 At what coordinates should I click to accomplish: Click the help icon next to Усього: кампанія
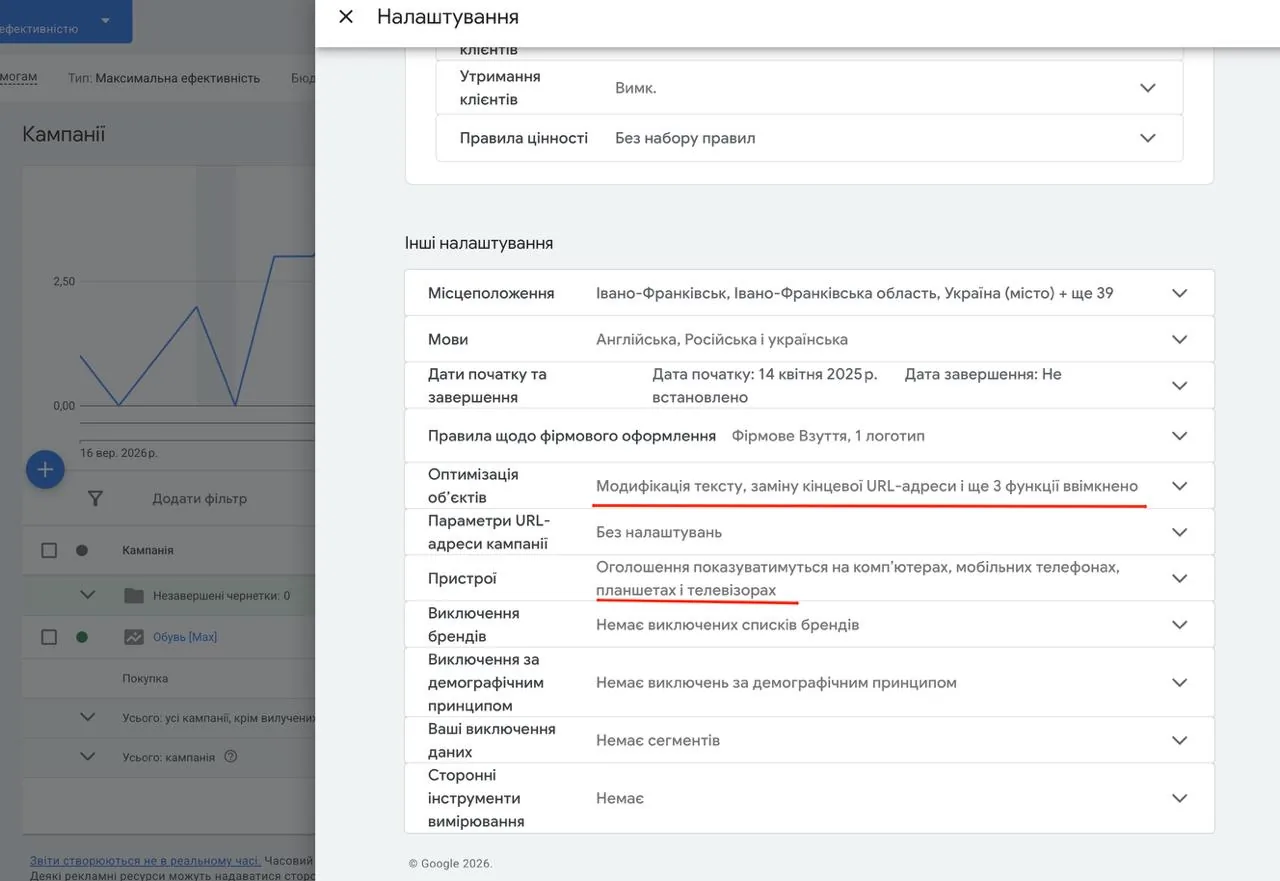[x=231, y=757]
